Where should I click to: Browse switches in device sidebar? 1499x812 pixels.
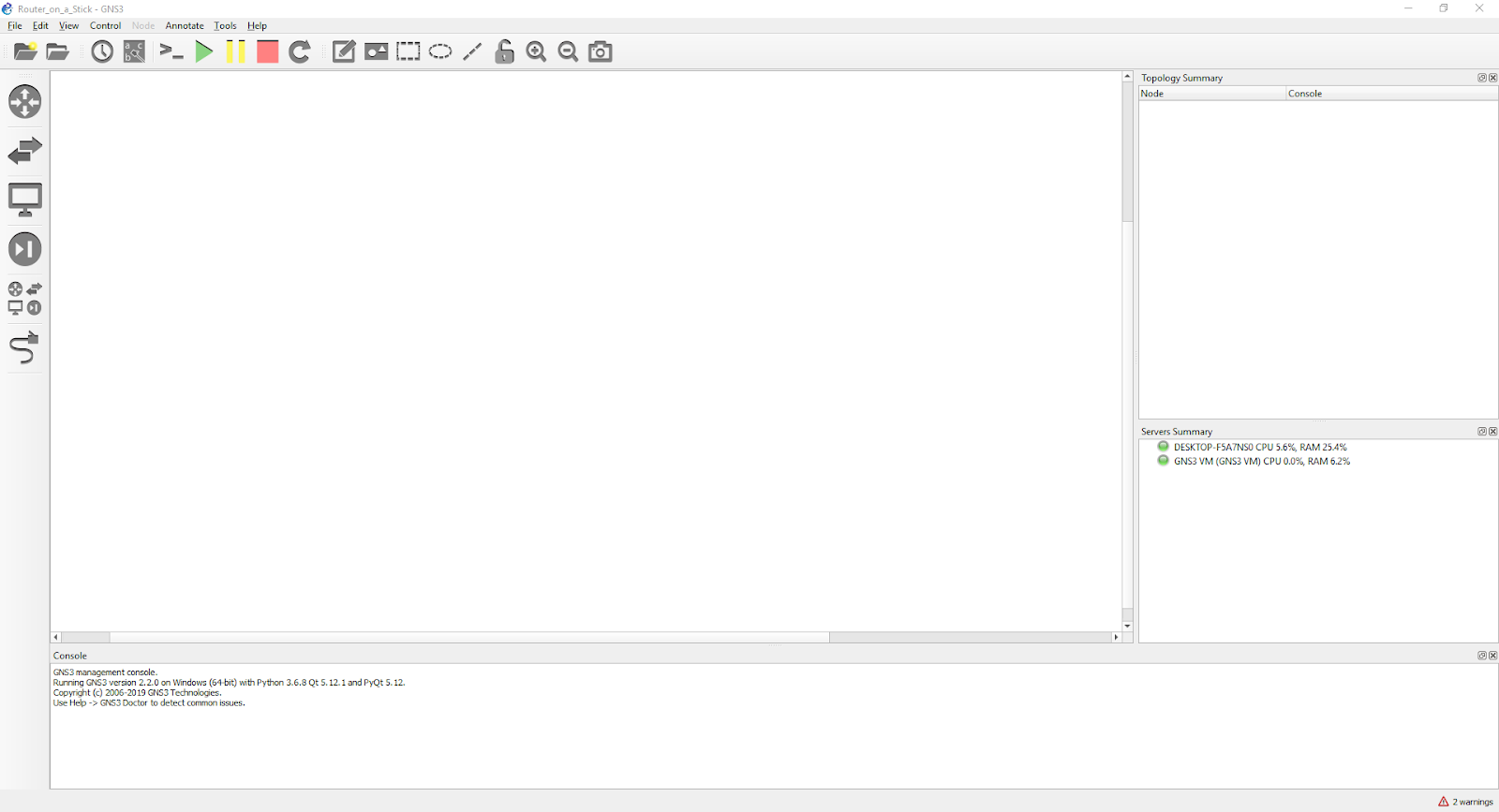[25, 151]
